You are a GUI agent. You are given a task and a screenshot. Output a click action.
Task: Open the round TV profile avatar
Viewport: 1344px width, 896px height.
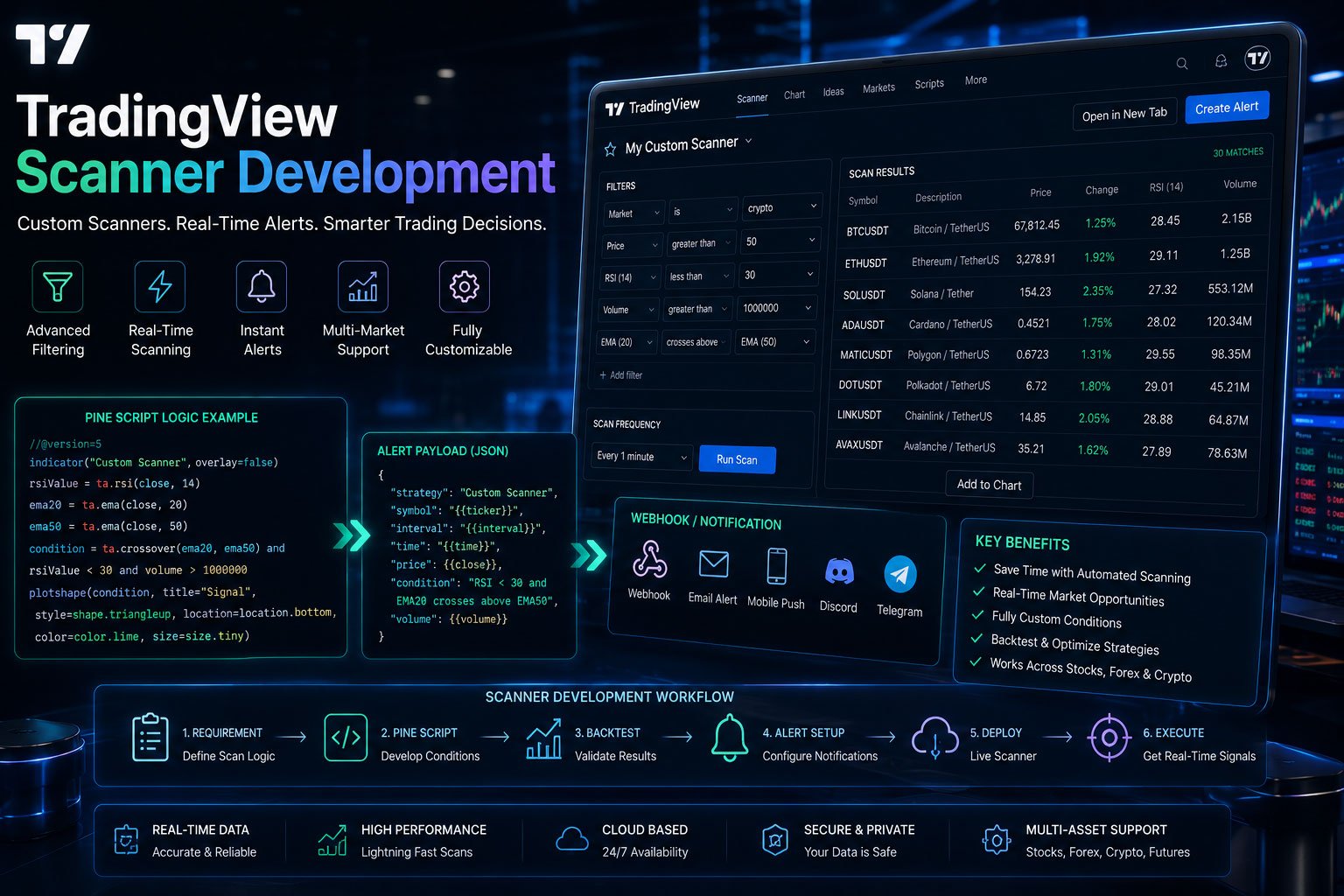(x=1257, y=58)
